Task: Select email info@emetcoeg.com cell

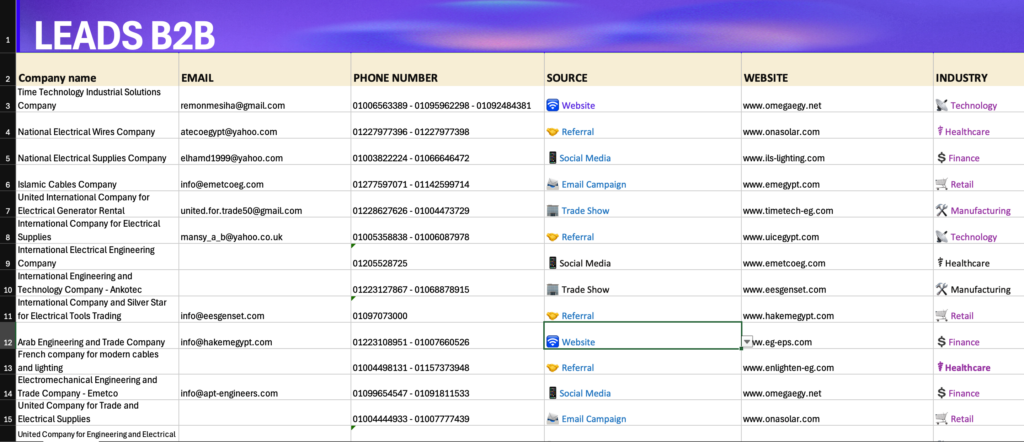Action: (x=264, y=178)
